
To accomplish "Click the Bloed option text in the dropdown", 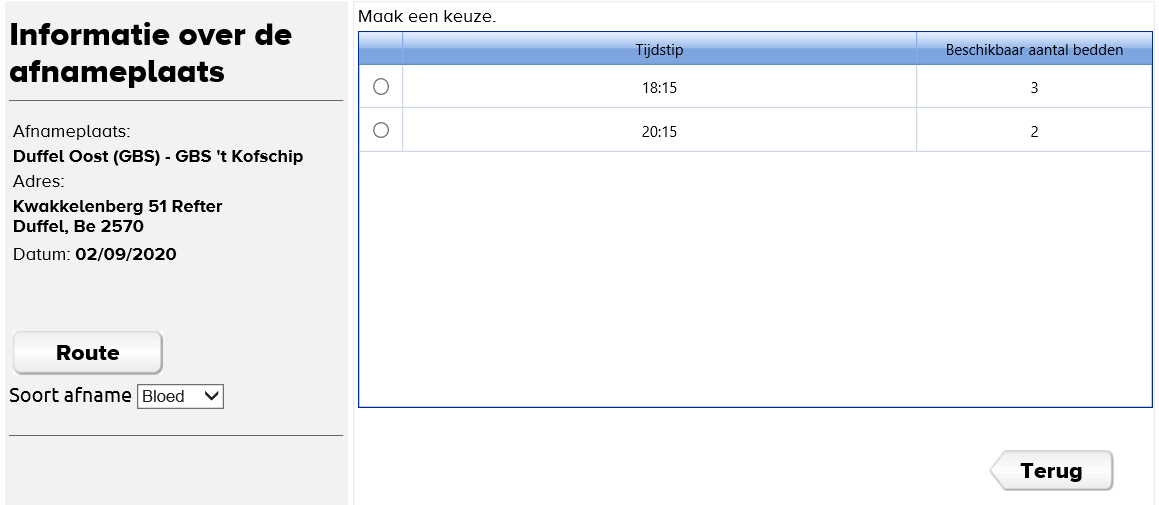I will tap(163, 396).
